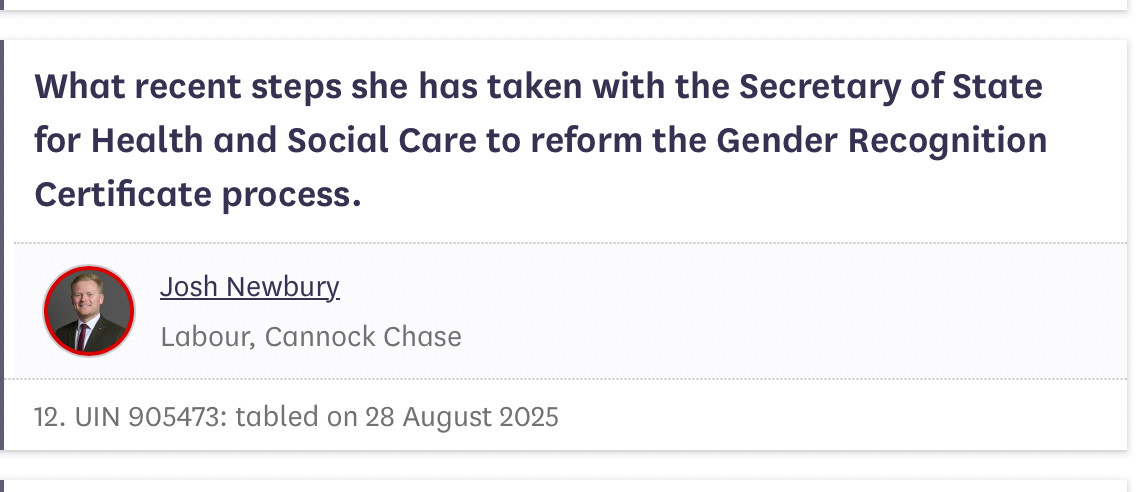
Task: Click the partially visible card above
Action: coord(563,4)
